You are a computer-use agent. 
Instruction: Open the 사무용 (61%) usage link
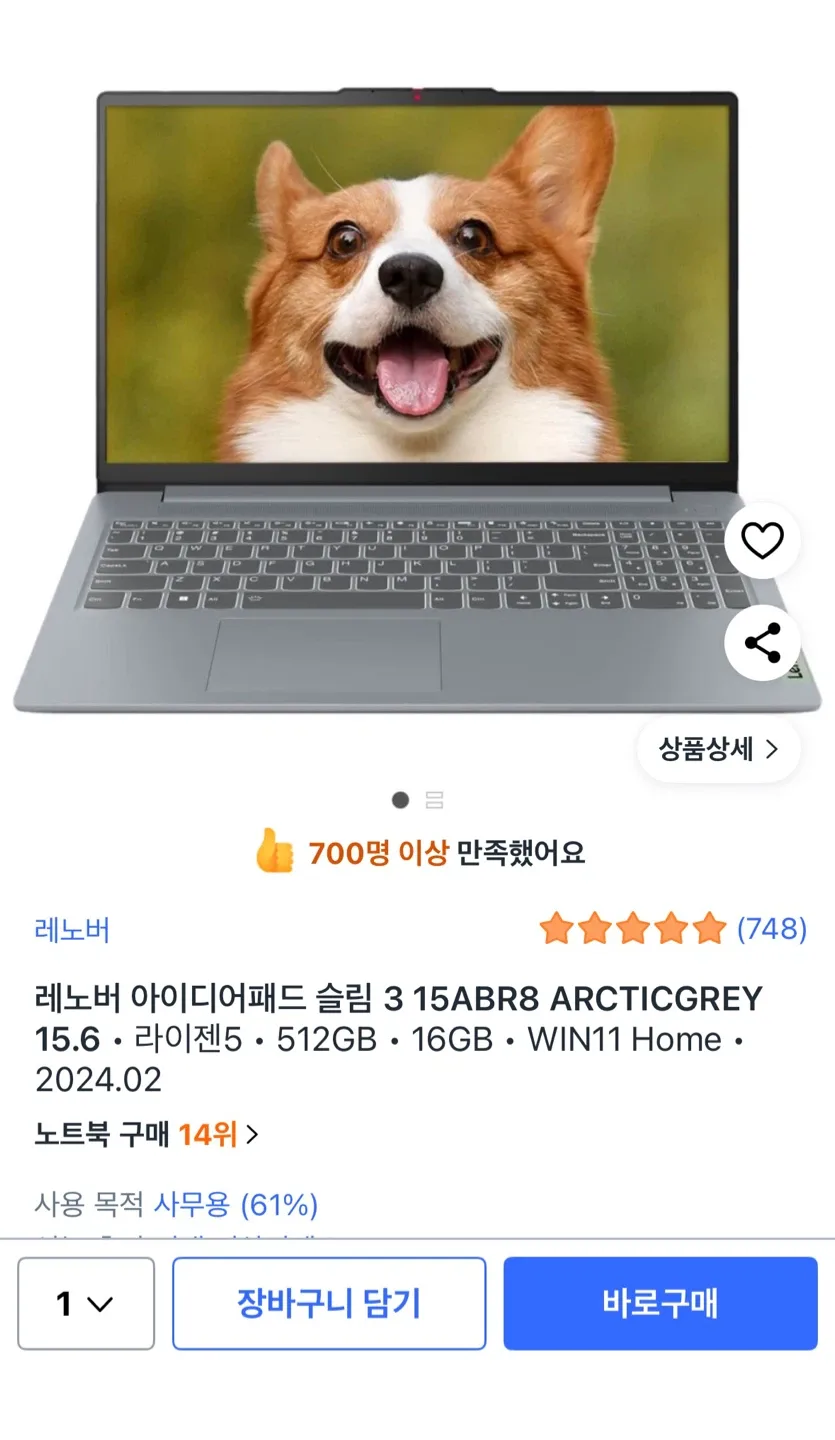tap(235, 1205)
